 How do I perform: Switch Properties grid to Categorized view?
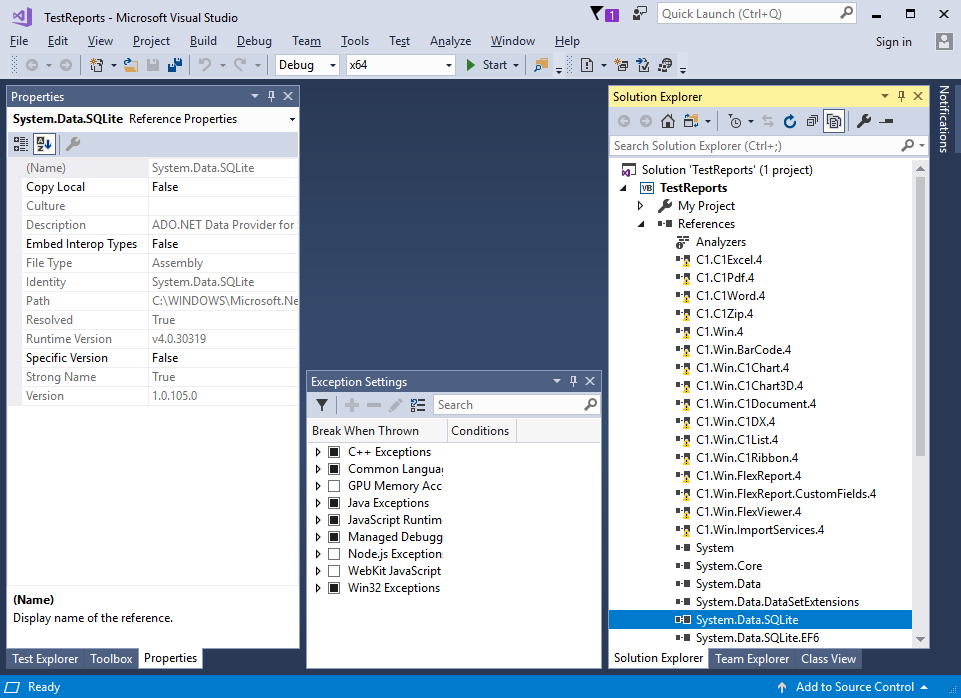[x=21, y=144]
